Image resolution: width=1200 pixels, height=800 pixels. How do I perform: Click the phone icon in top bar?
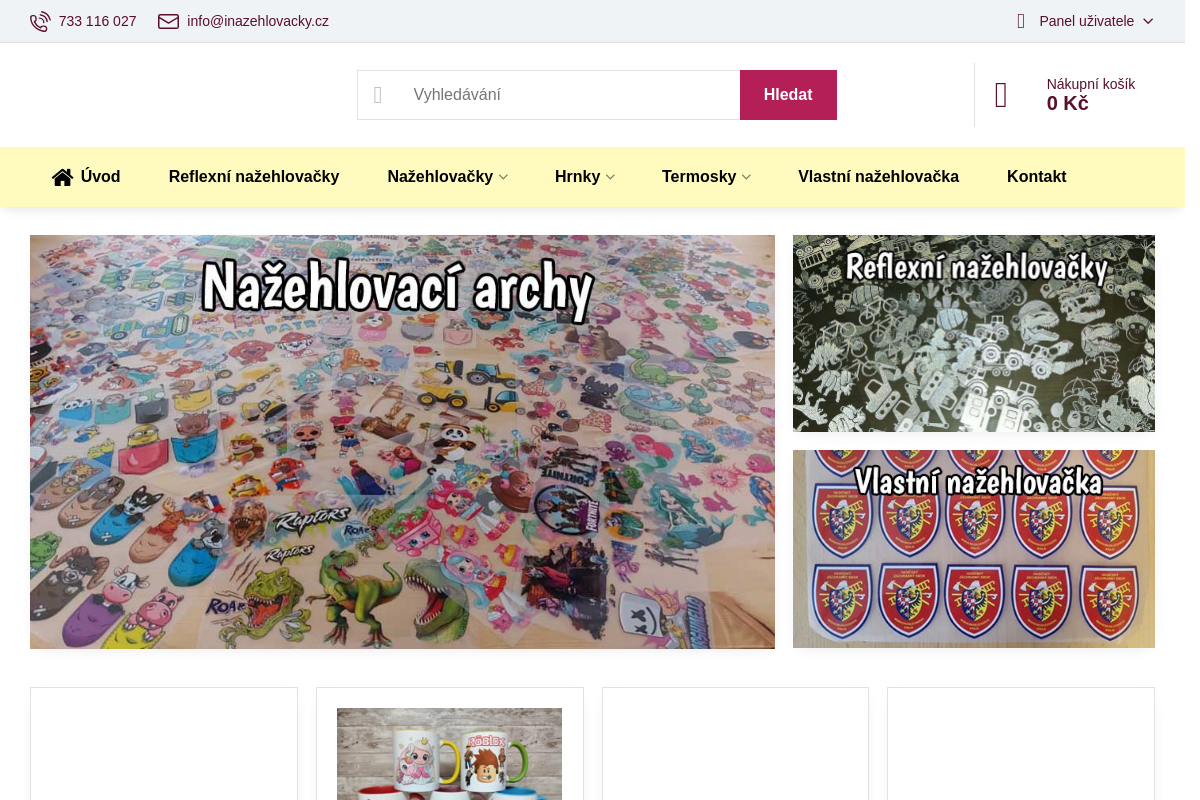[40, 21]
